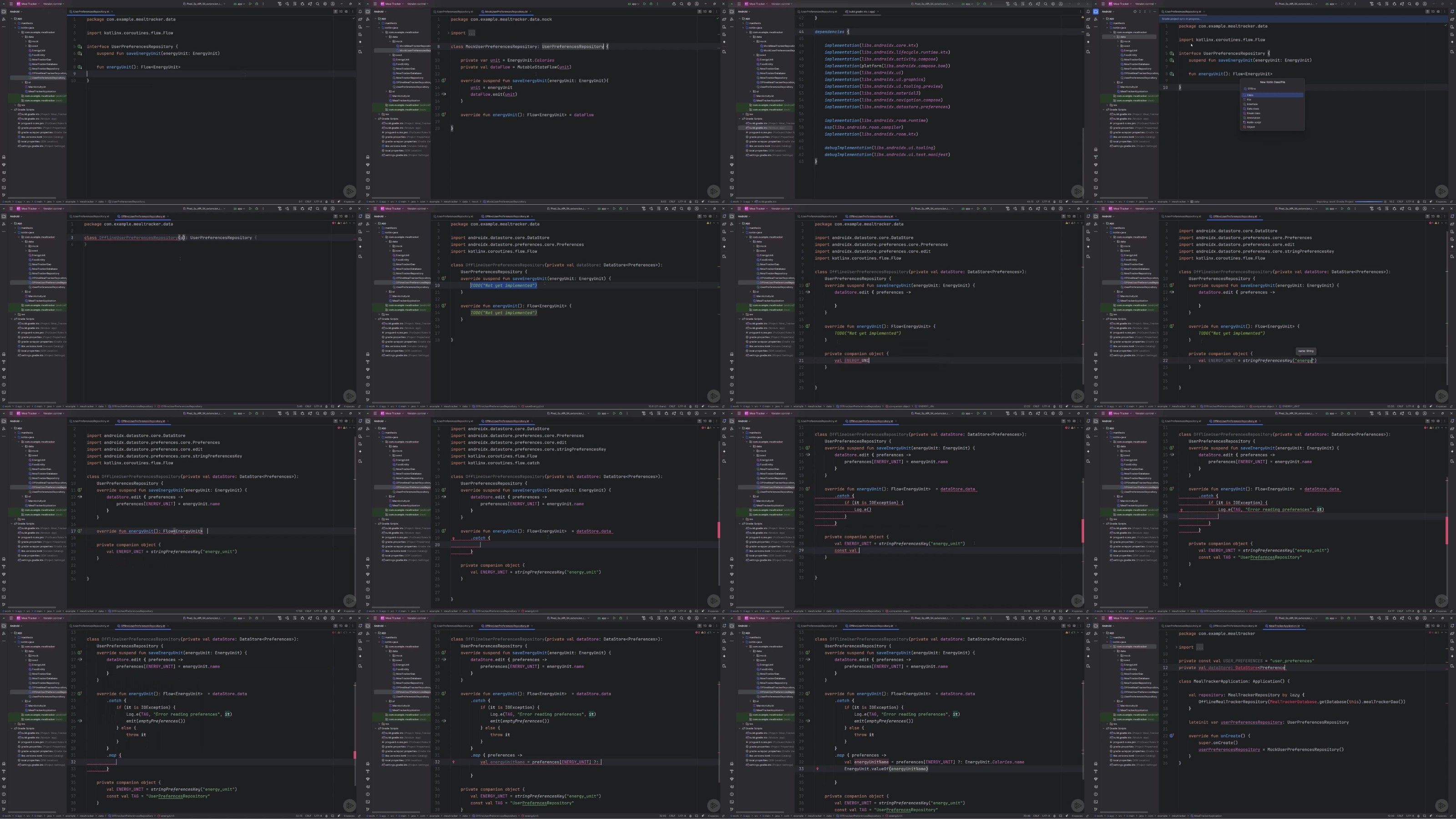Toggle read-only lock in build.gradle.kts status bar
1456x819 pixels.
tap(1088, 201)
